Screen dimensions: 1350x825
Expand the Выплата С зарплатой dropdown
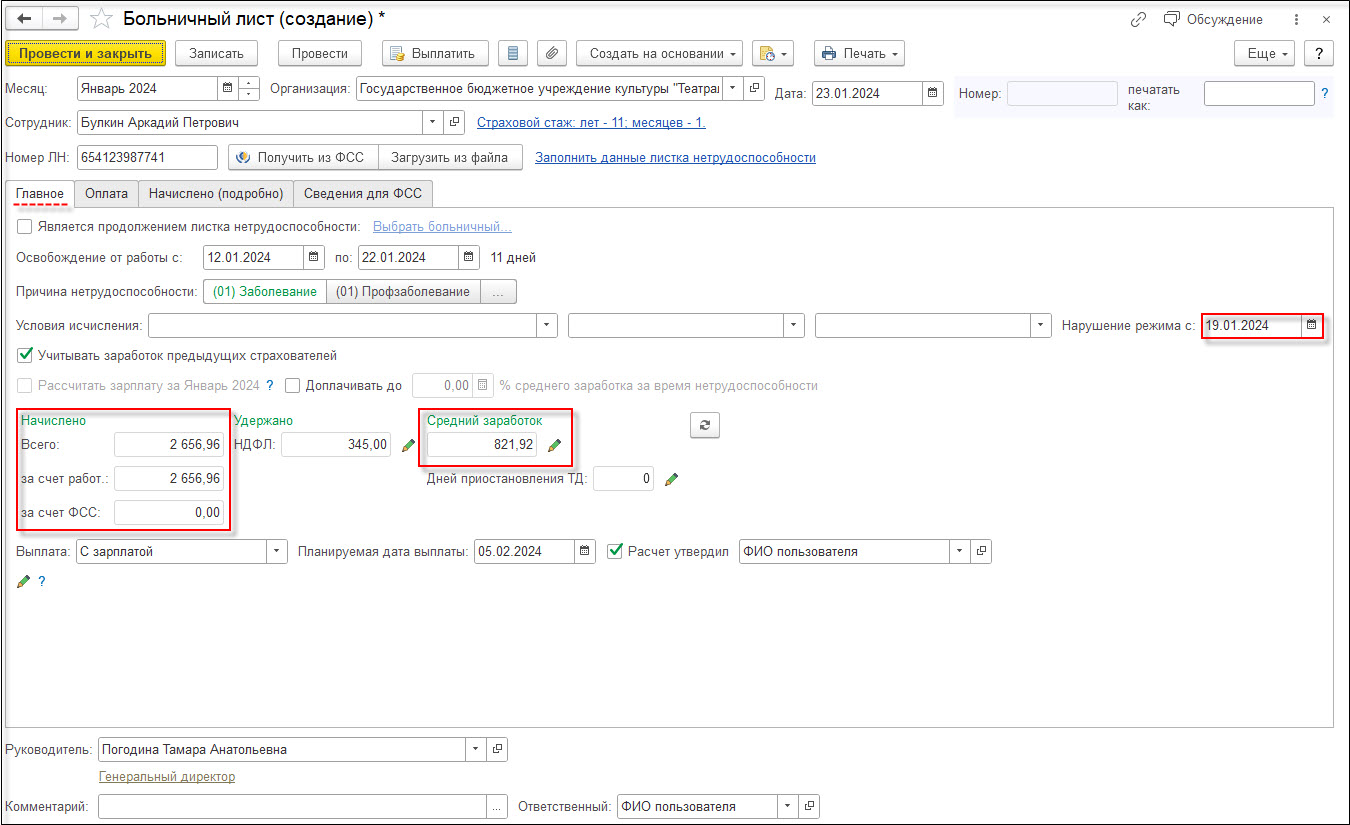(277, 551)
